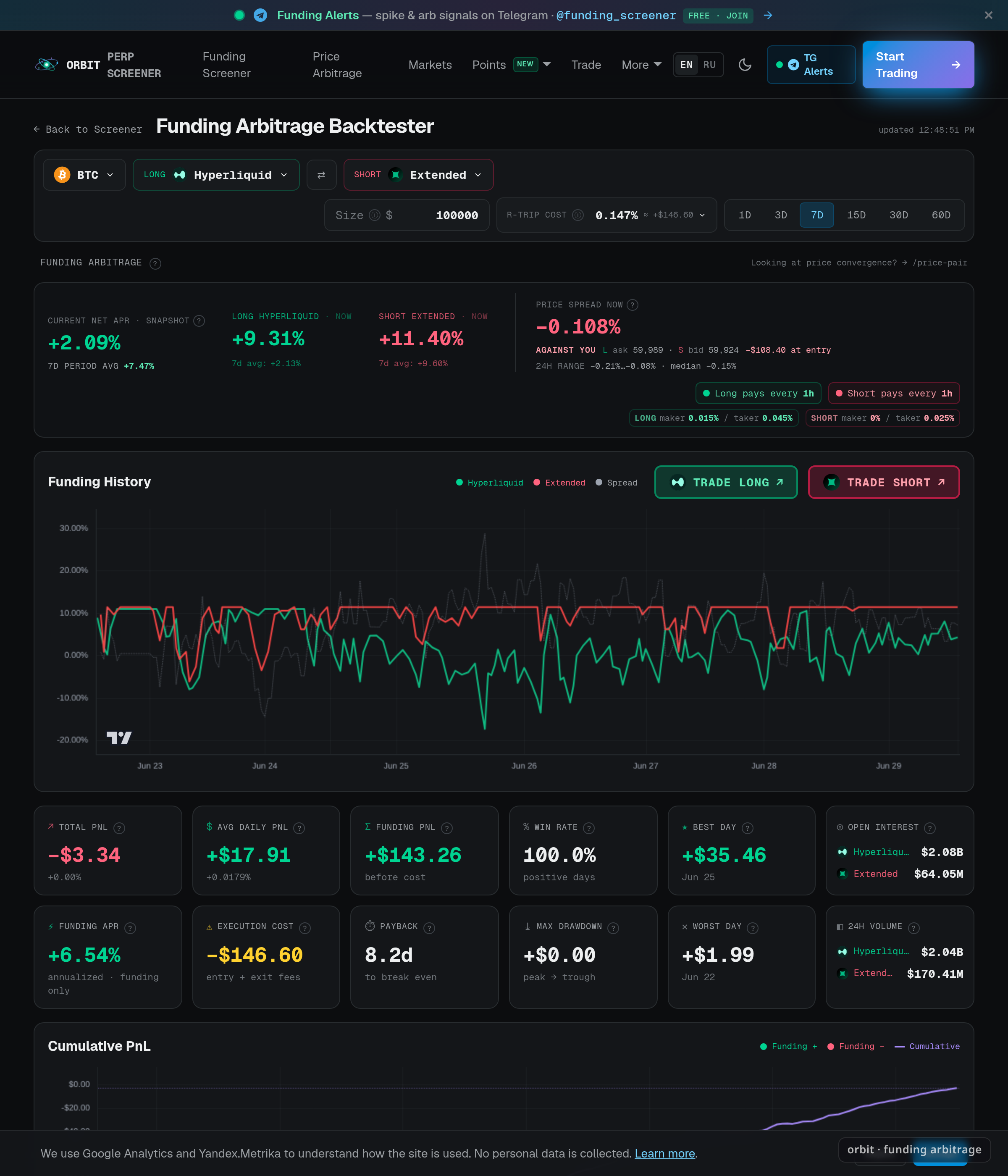Click the Bitcoin coin icon
The image size is (1008, 1176).
click(x=62, y=175)
